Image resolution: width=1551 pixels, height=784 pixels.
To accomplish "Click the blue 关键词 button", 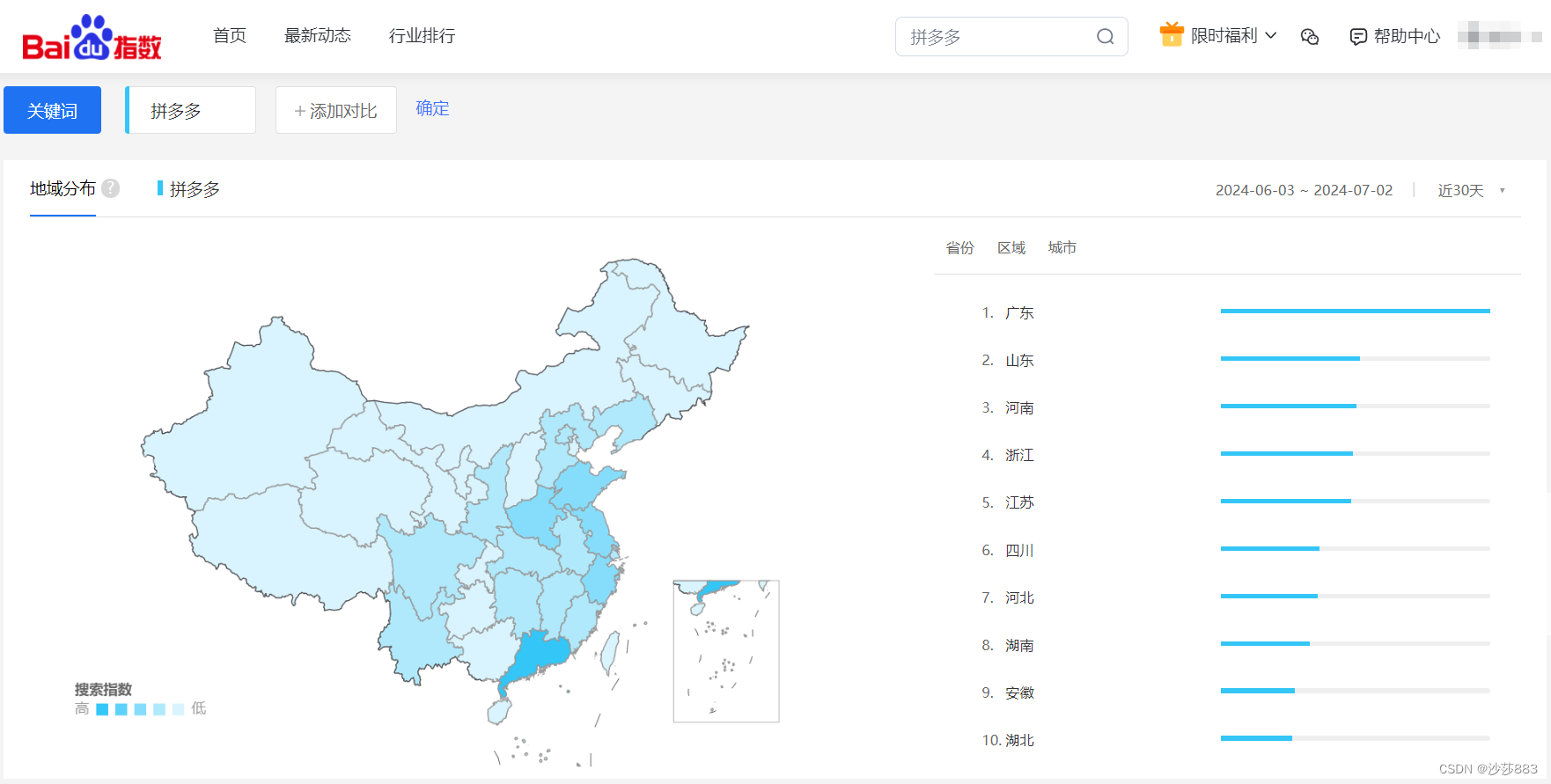I will pyautogui.click(x=52, y=110).
